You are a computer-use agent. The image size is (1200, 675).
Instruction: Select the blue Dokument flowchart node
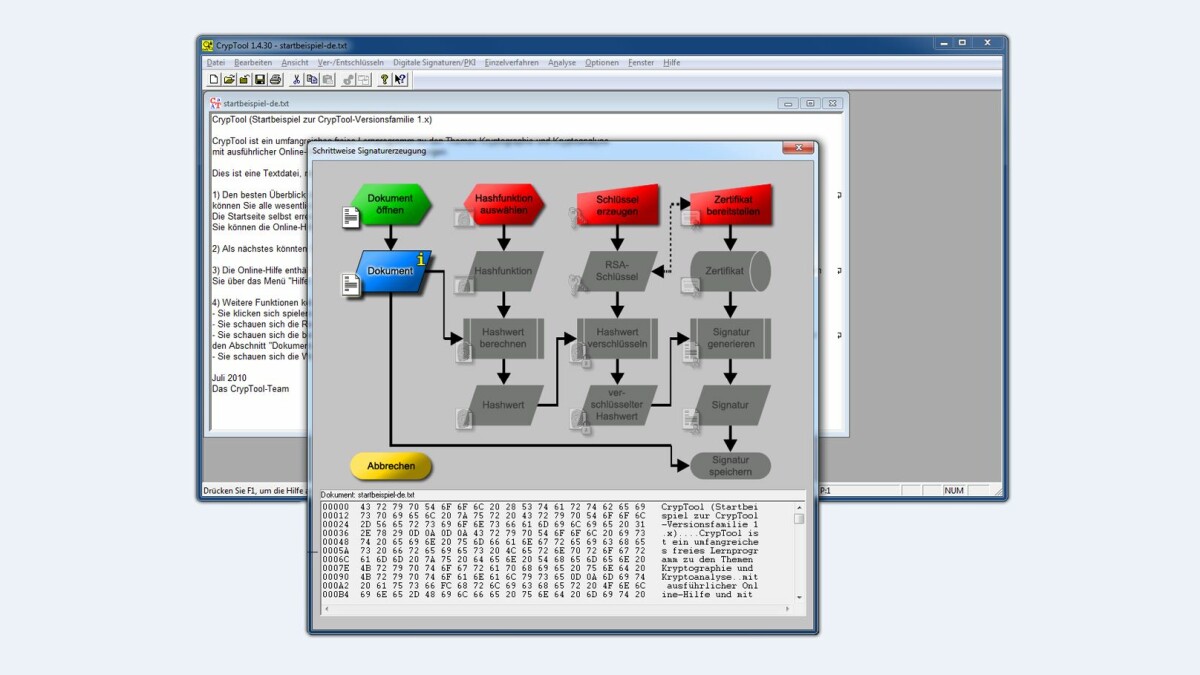(x=390, y=271)
